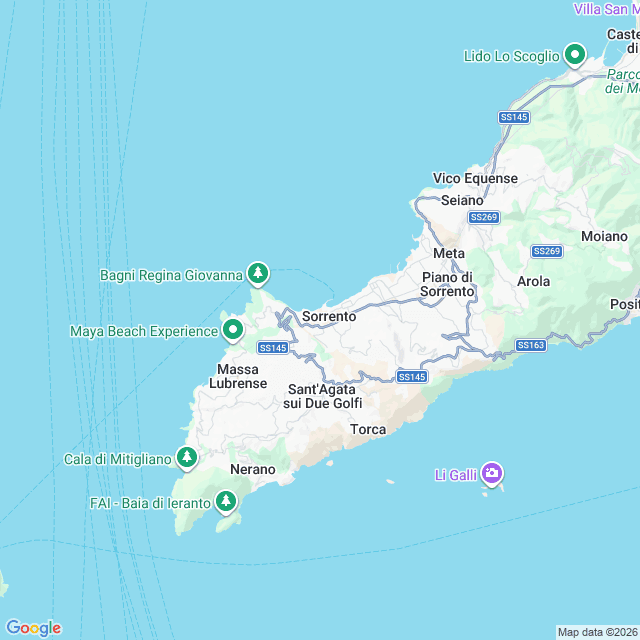Click the SS269 shield near Moiano

(547, 251)
